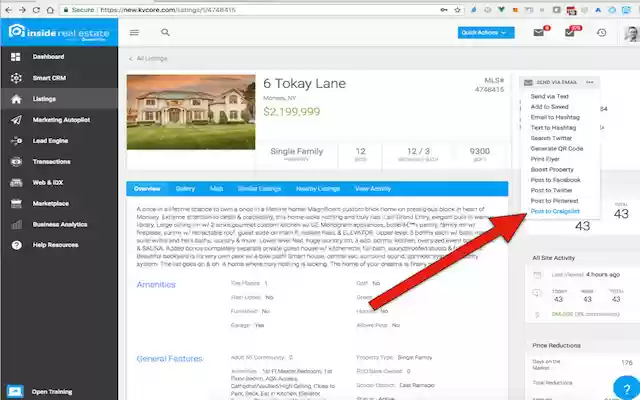Open the history clock icon

(x=601, y=33)
